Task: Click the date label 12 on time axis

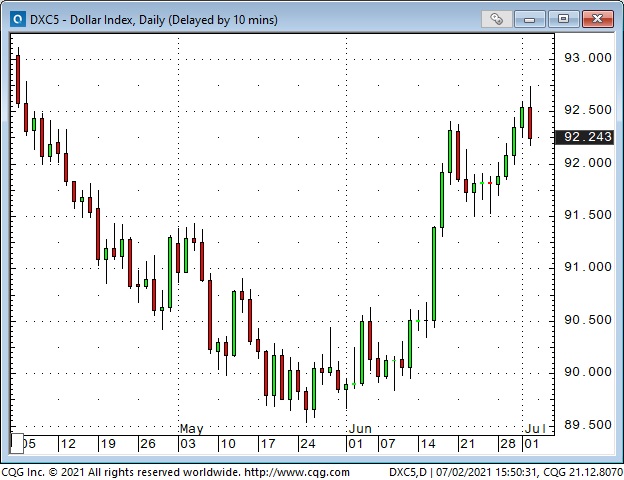Action: point(68,444)
